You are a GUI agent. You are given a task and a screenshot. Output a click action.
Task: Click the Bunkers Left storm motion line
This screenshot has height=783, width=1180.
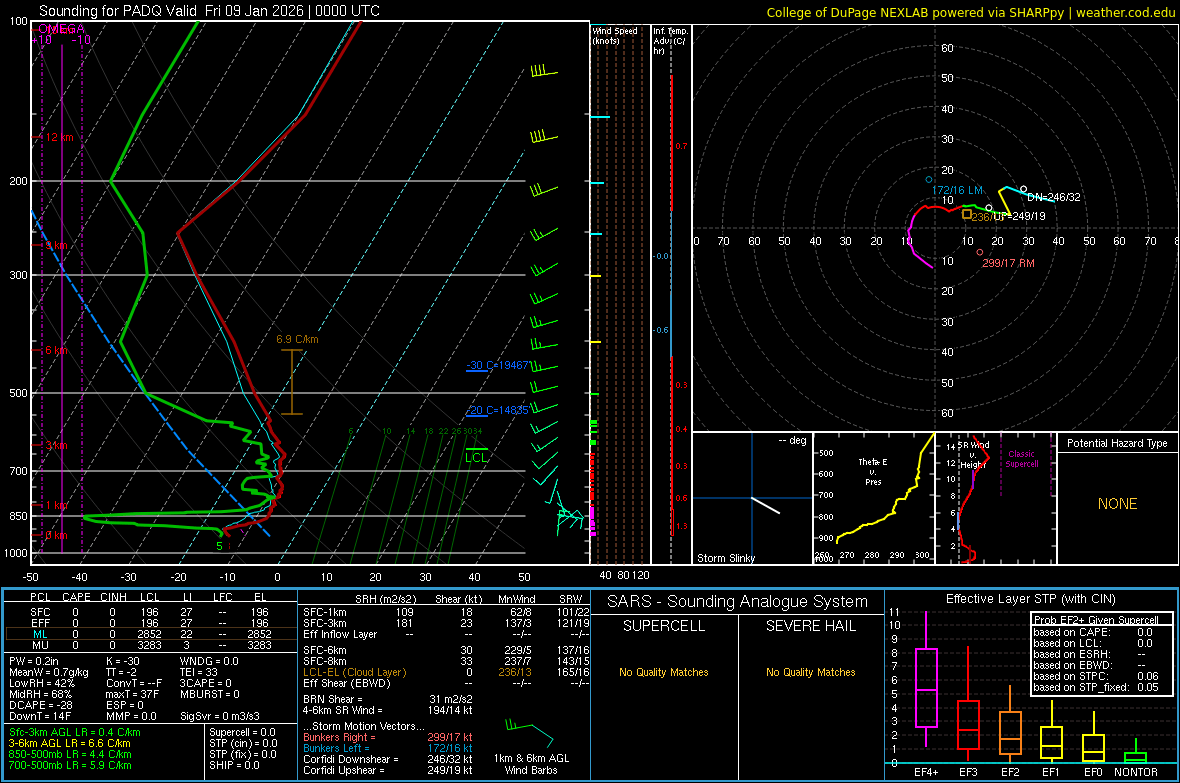pyautogui.click(x=388, y=748)
